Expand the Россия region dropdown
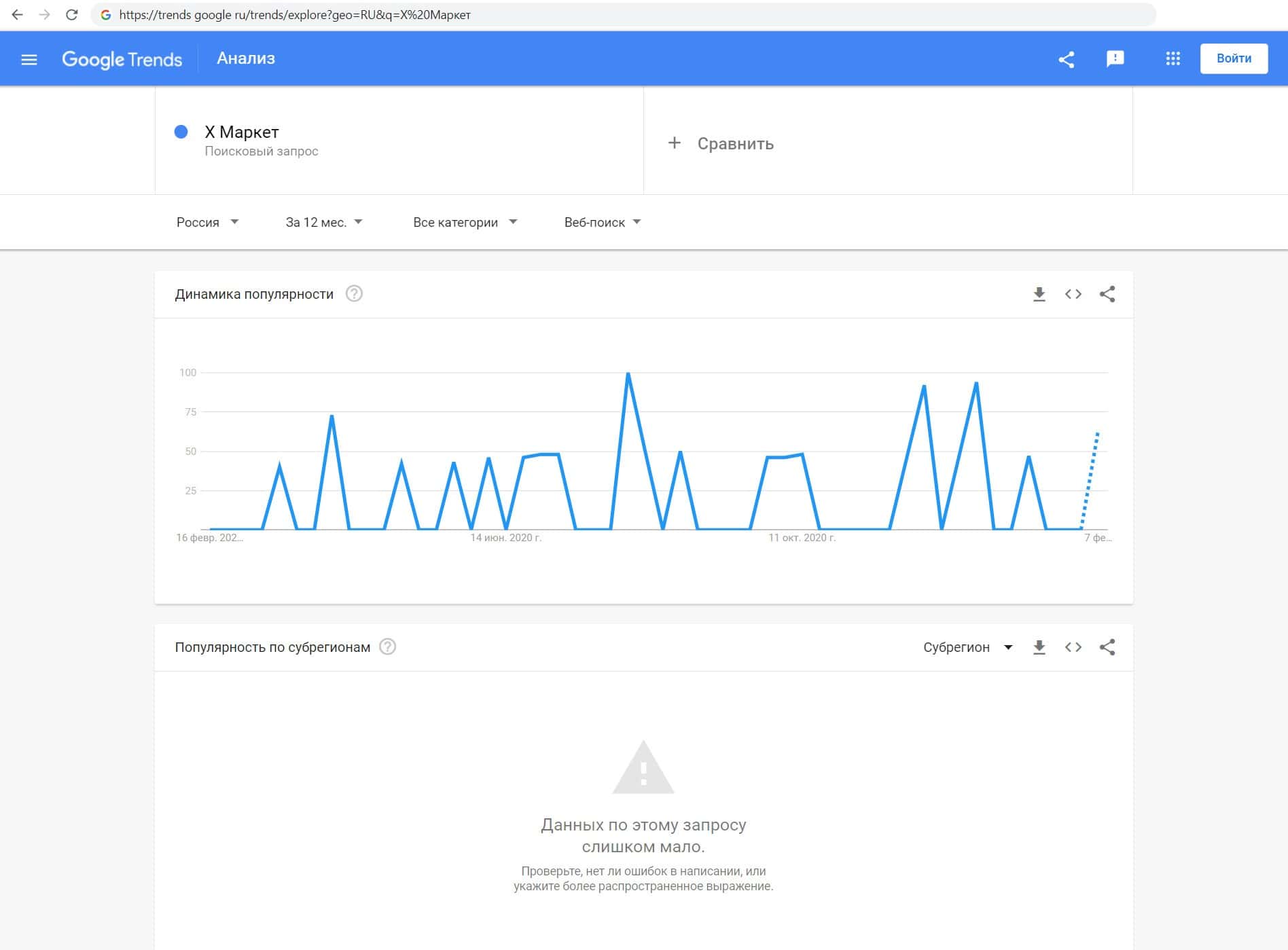 207,222
